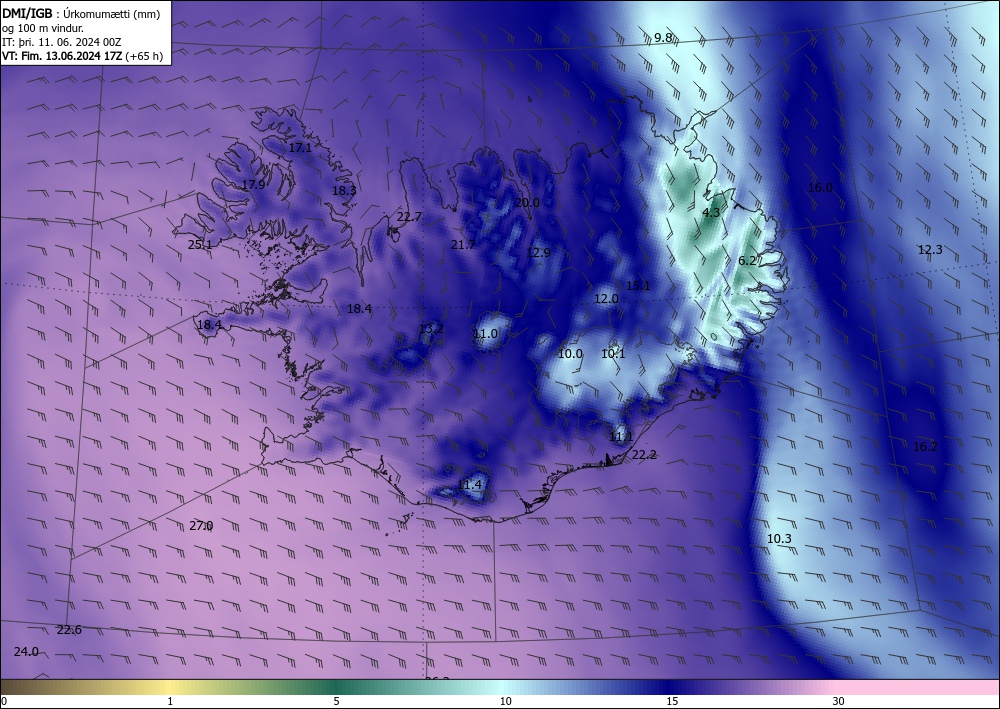This screenshot has width=1000, height=709.
Task: Click the 10.0 value on the map
Action: pos(570,354)
